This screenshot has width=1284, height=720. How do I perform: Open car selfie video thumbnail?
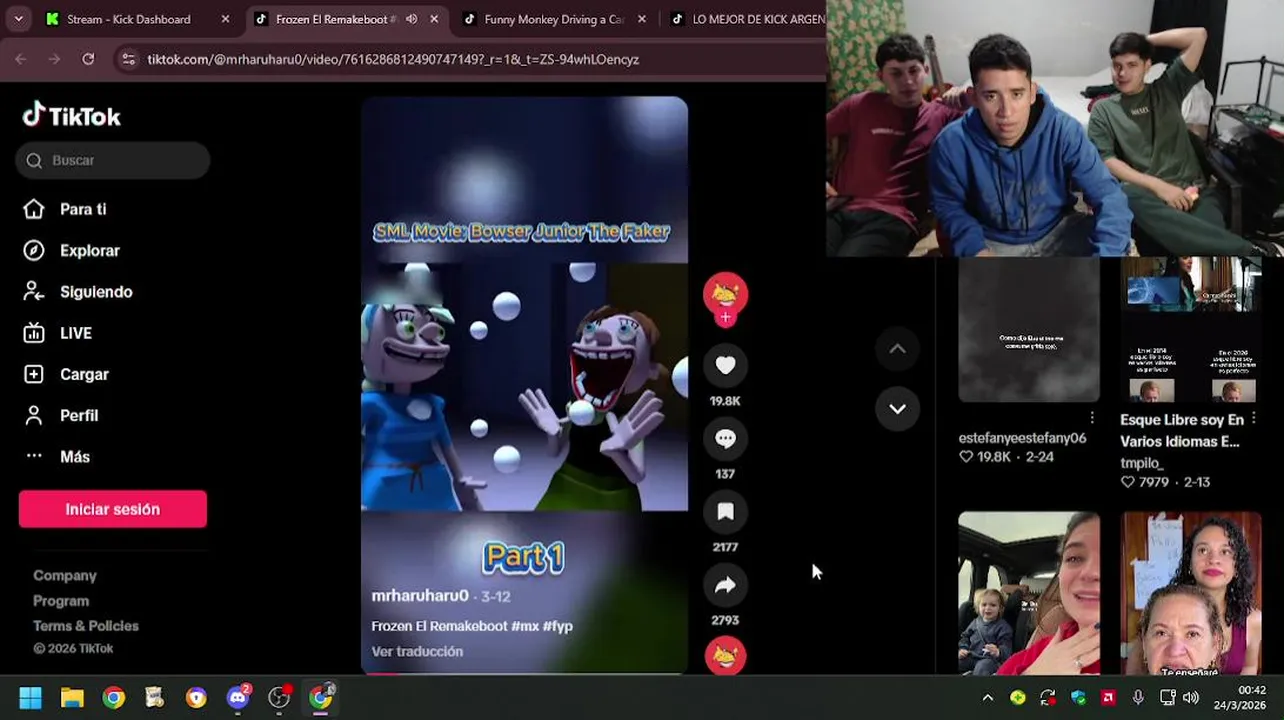[1028, 593]
